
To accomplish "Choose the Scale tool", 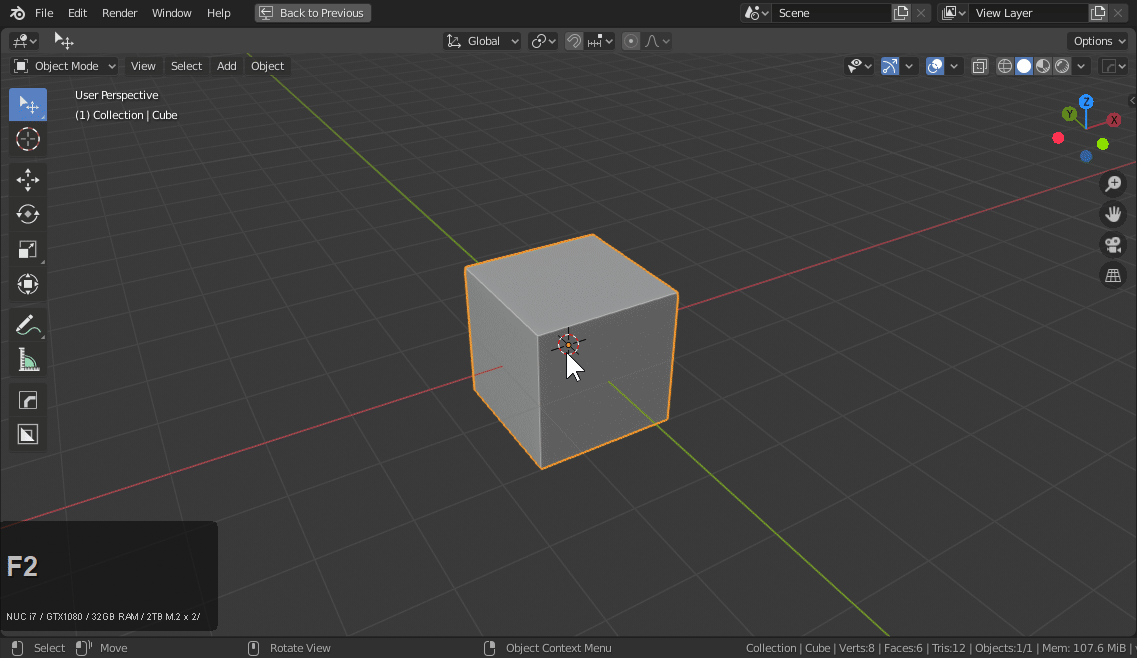I will (28, 249).
